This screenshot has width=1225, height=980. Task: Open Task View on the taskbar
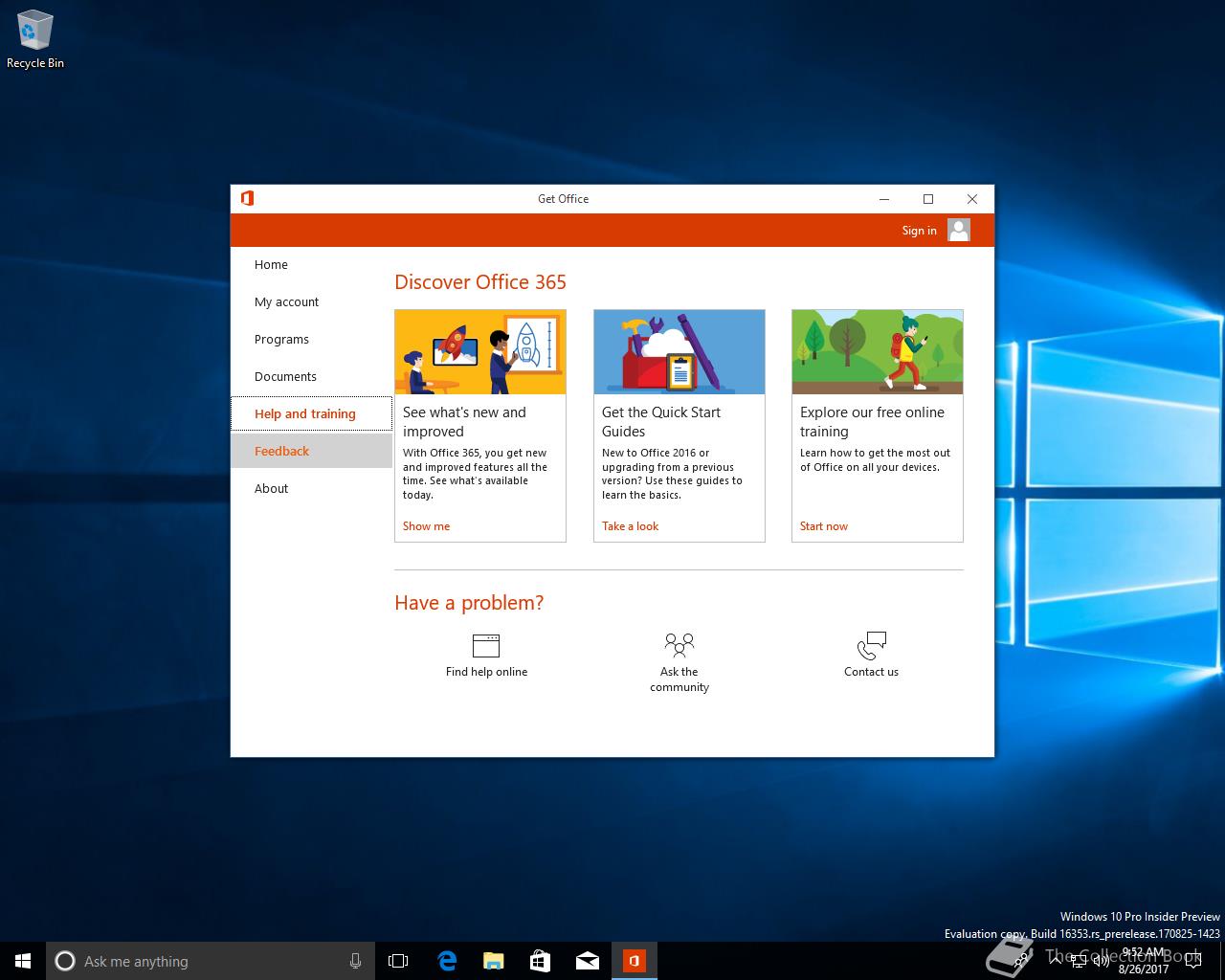398,961
